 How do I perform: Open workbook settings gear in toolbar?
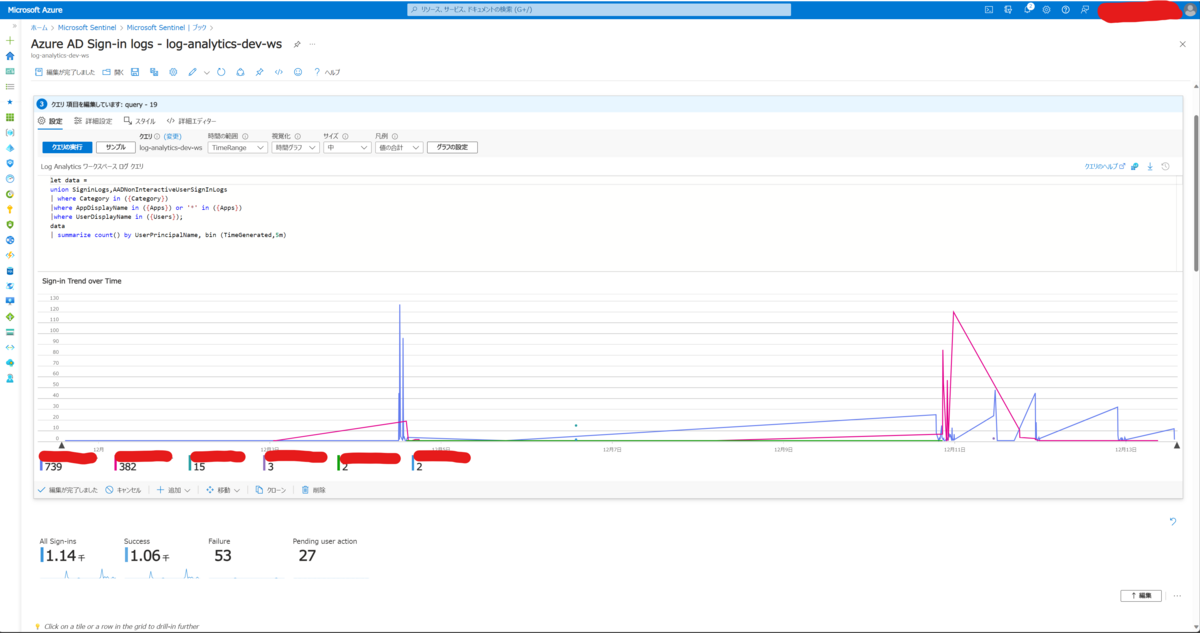[x=173, y=72]
